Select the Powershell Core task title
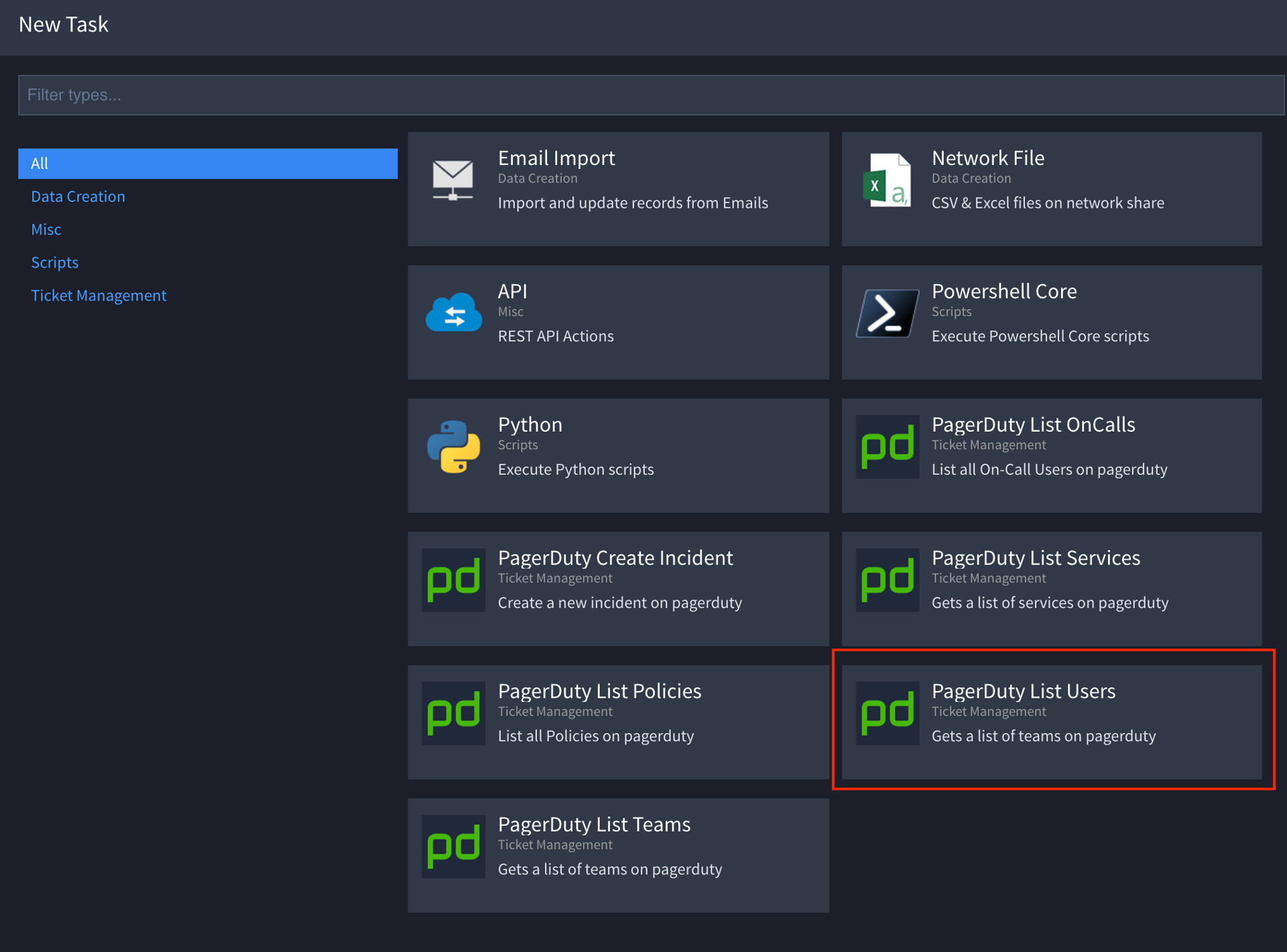Viewport: 1287px width, 952px height. click(x=1003, y=292)
